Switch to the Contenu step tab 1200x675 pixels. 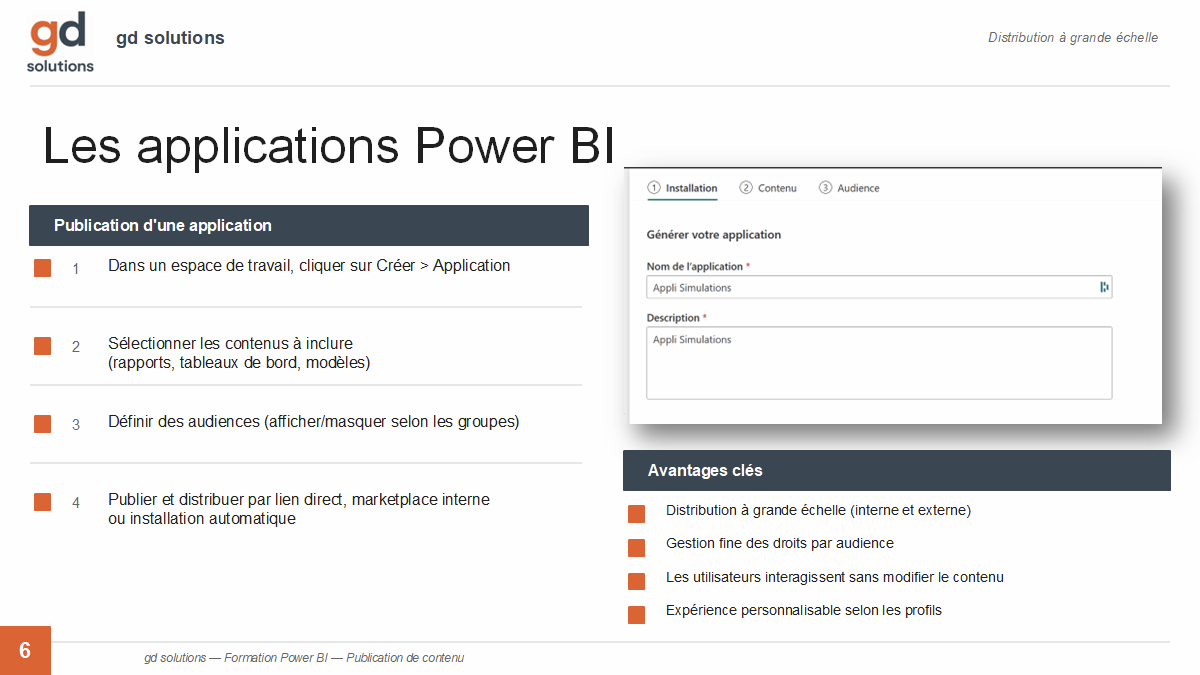pyautogui.click(x=768, y=188)
